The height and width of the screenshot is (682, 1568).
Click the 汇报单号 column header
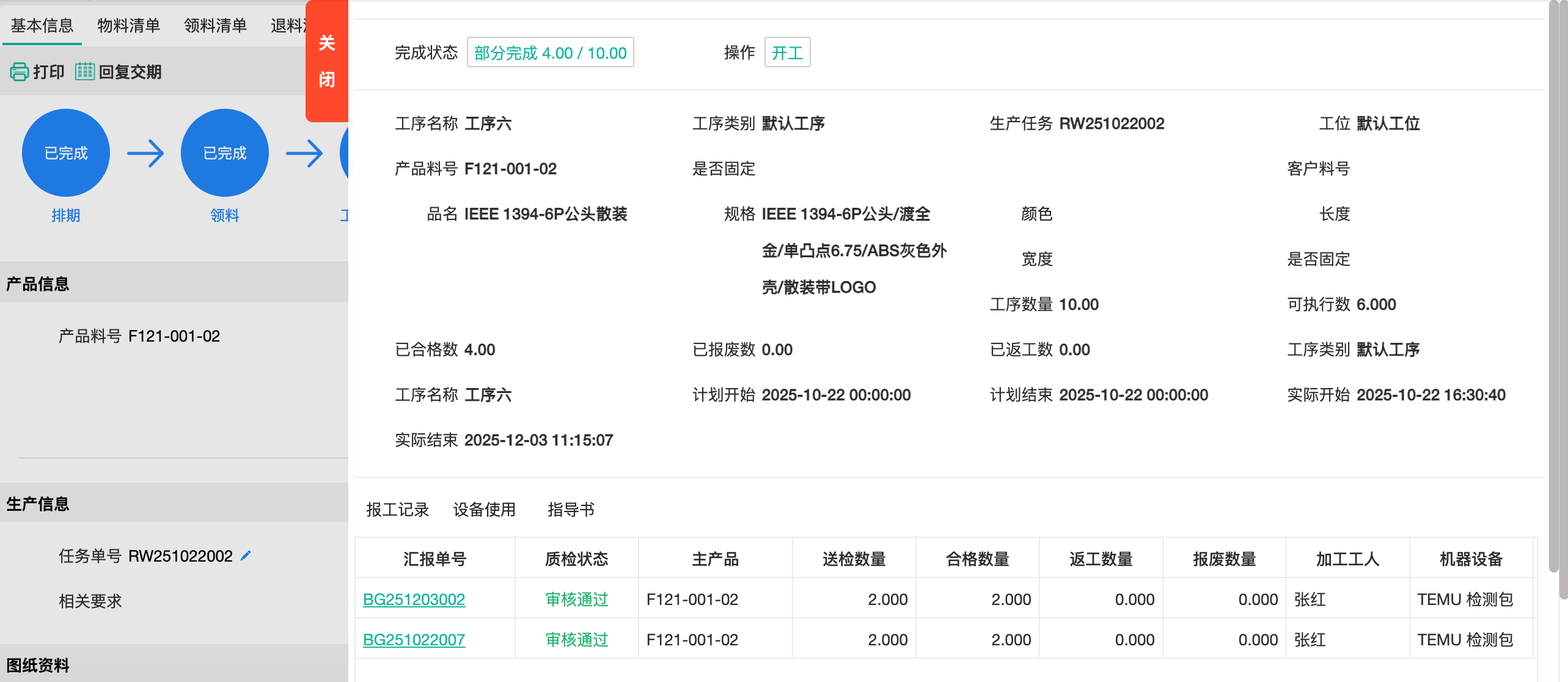(x=434, y=559)
